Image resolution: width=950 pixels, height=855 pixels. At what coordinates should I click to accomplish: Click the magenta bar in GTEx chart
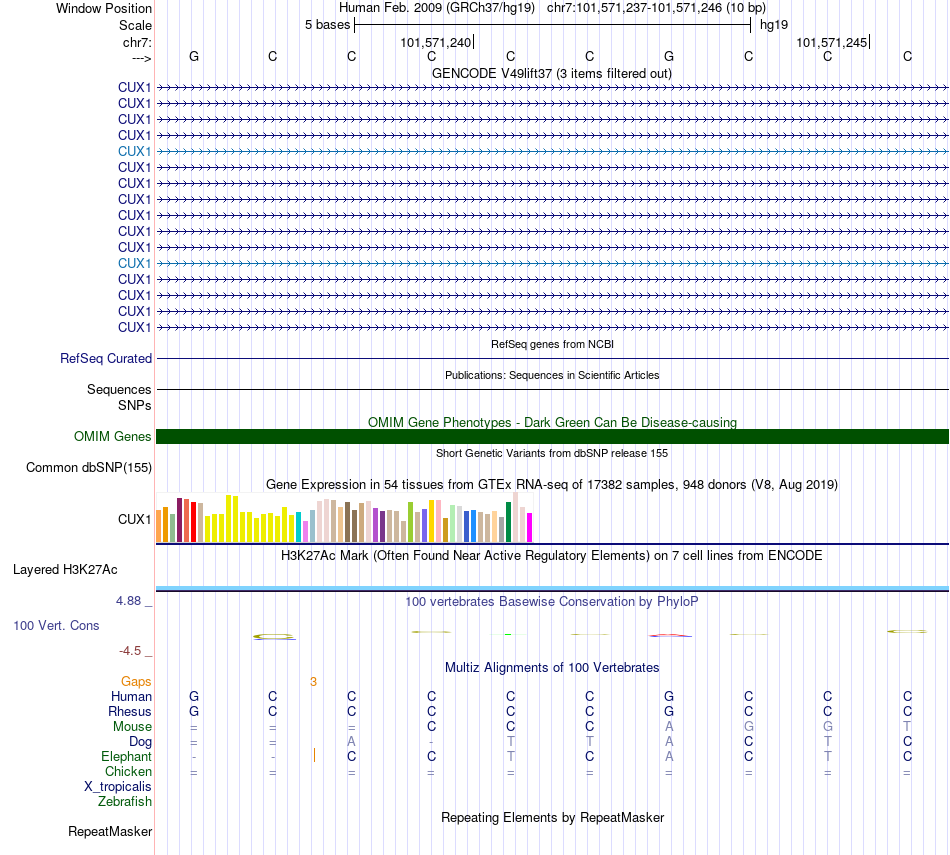point(530,527)
